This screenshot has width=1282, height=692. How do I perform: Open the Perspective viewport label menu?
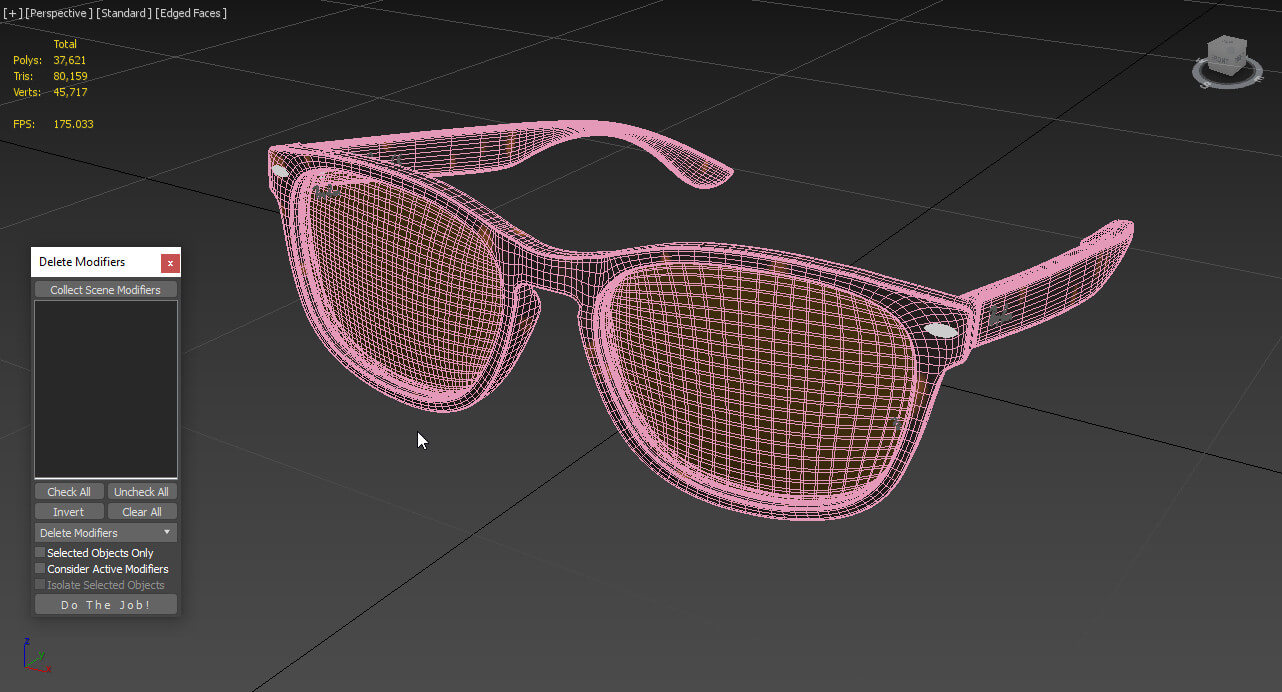pos(58,13)
